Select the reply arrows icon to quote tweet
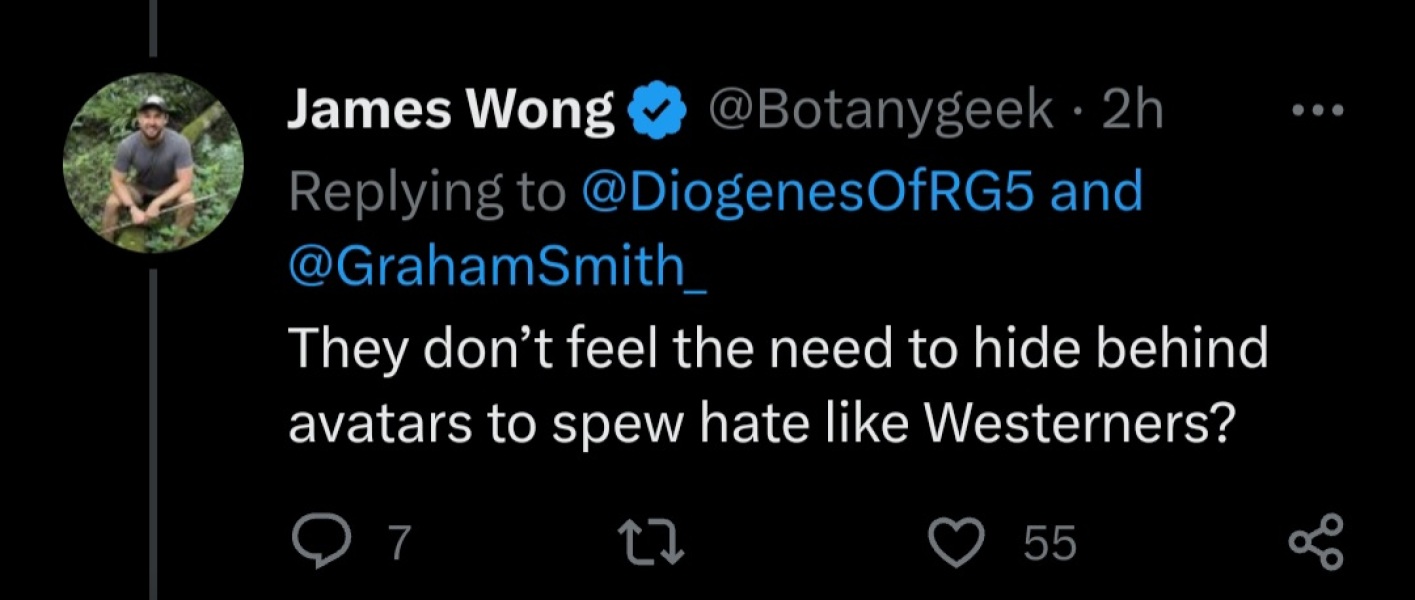The width and height of the screenshot is (1415, 600). pos(651,540)
